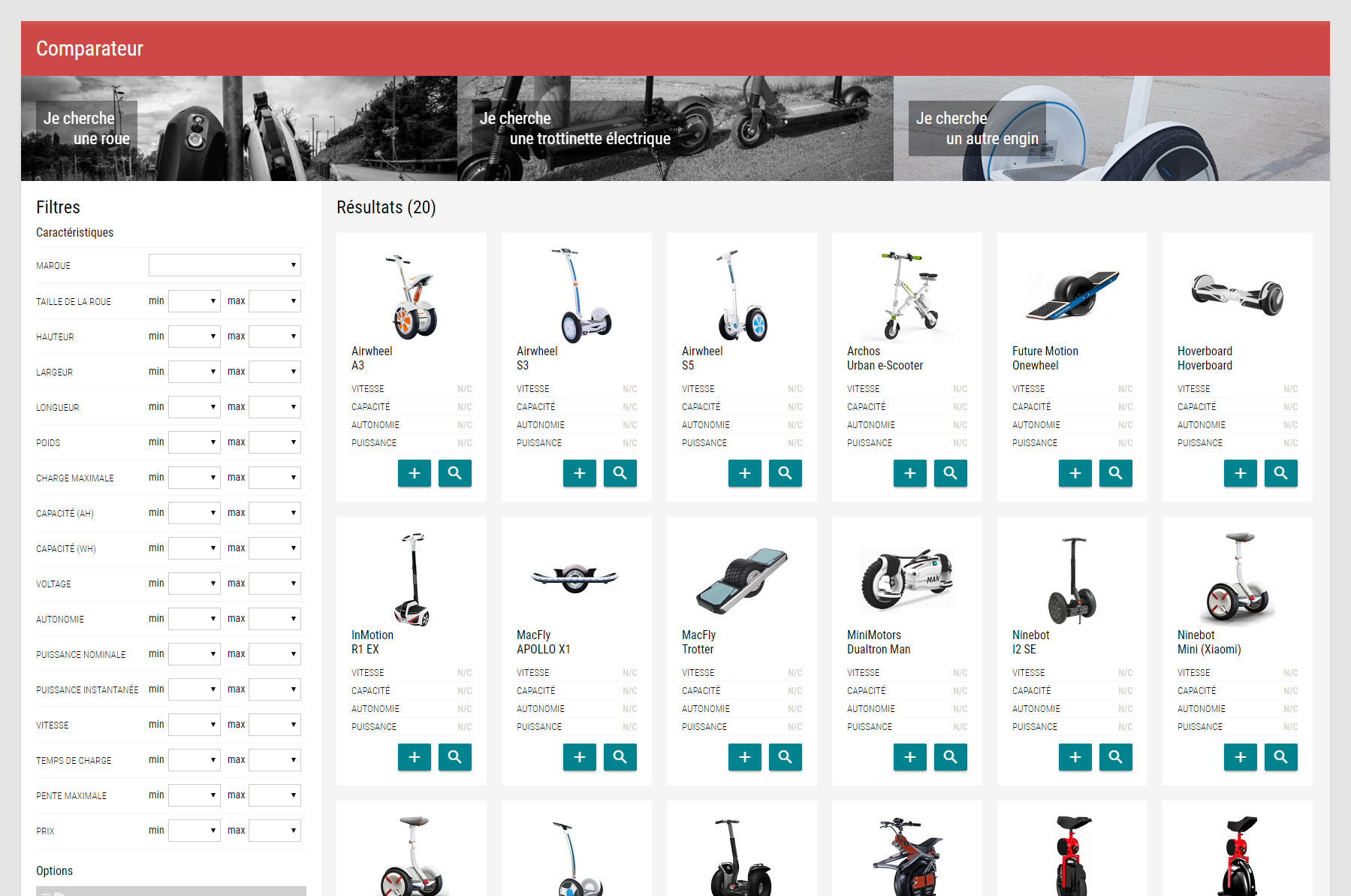
Task: Open the Marque brand dropdown
Action: click(225, 265)
